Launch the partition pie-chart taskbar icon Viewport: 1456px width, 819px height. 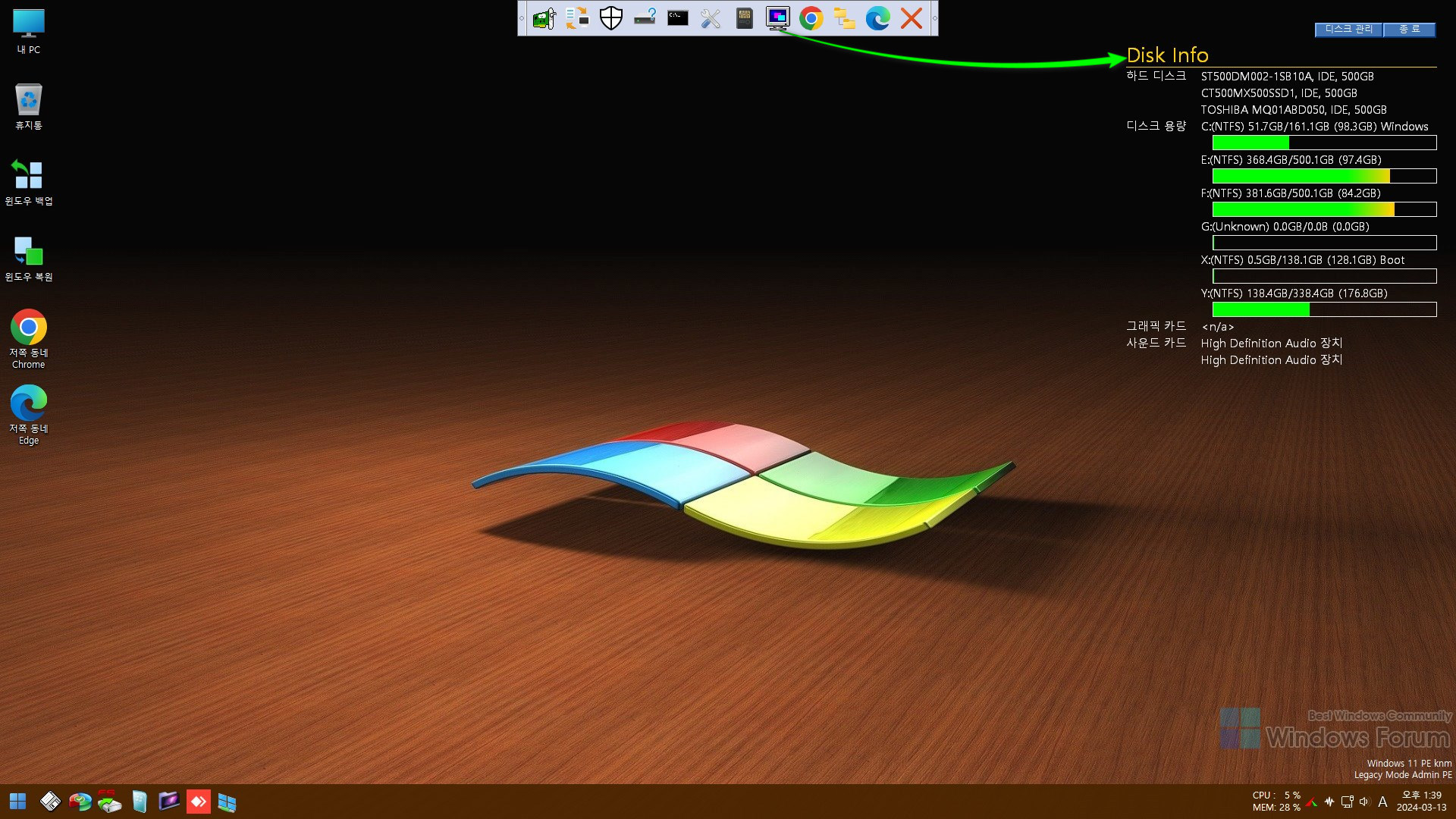click(x=80, y=802)
